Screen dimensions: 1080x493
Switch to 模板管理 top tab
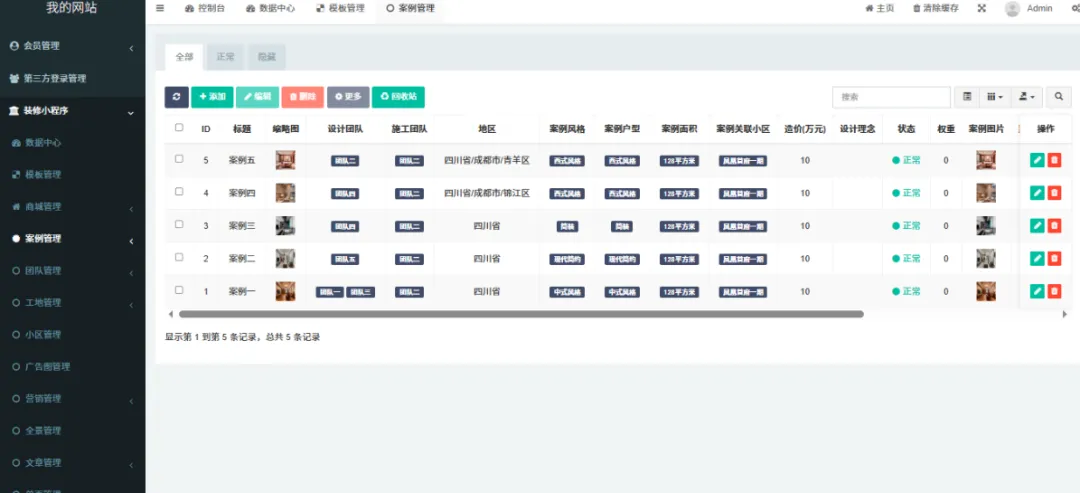click(x=340, y=8)
